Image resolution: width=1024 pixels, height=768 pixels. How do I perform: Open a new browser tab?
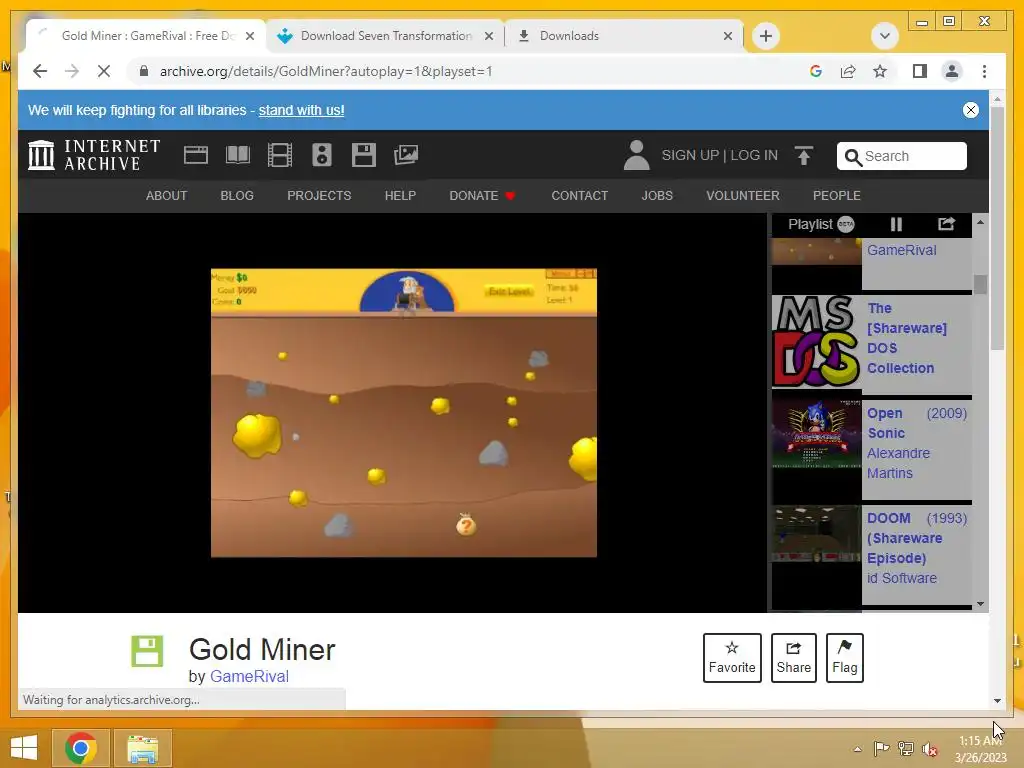pos(765,36)
